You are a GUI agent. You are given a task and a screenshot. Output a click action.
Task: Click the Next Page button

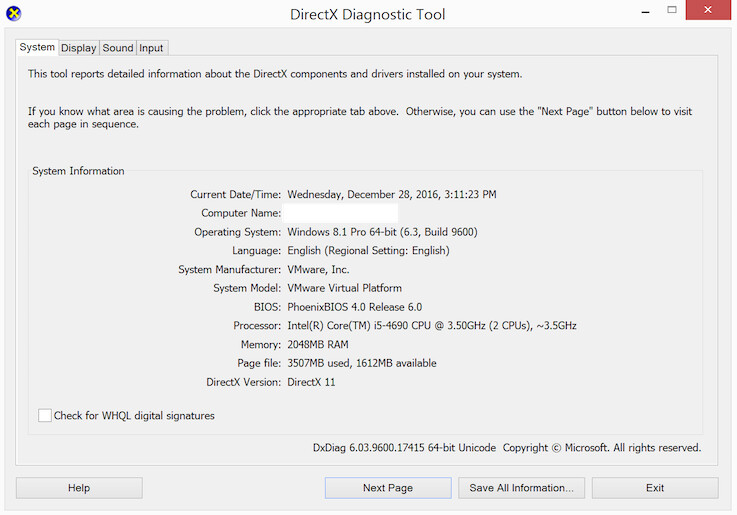tap(387, 488)
